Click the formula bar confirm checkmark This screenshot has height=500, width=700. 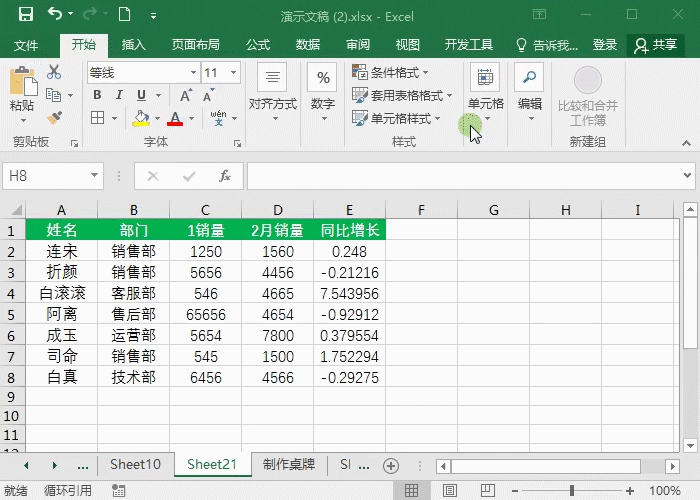[x=189, y=176]
